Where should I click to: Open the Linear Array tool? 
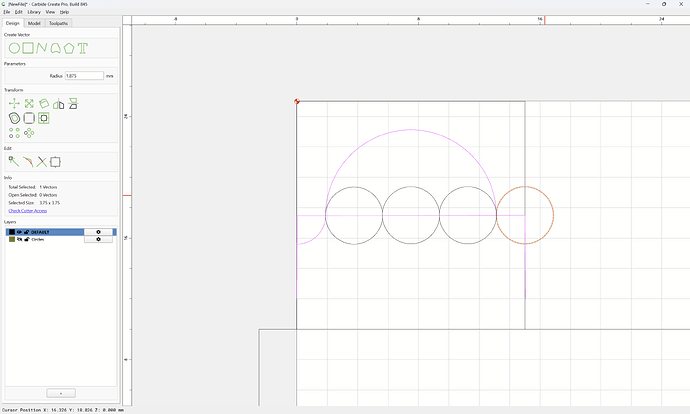click(14, 133)
